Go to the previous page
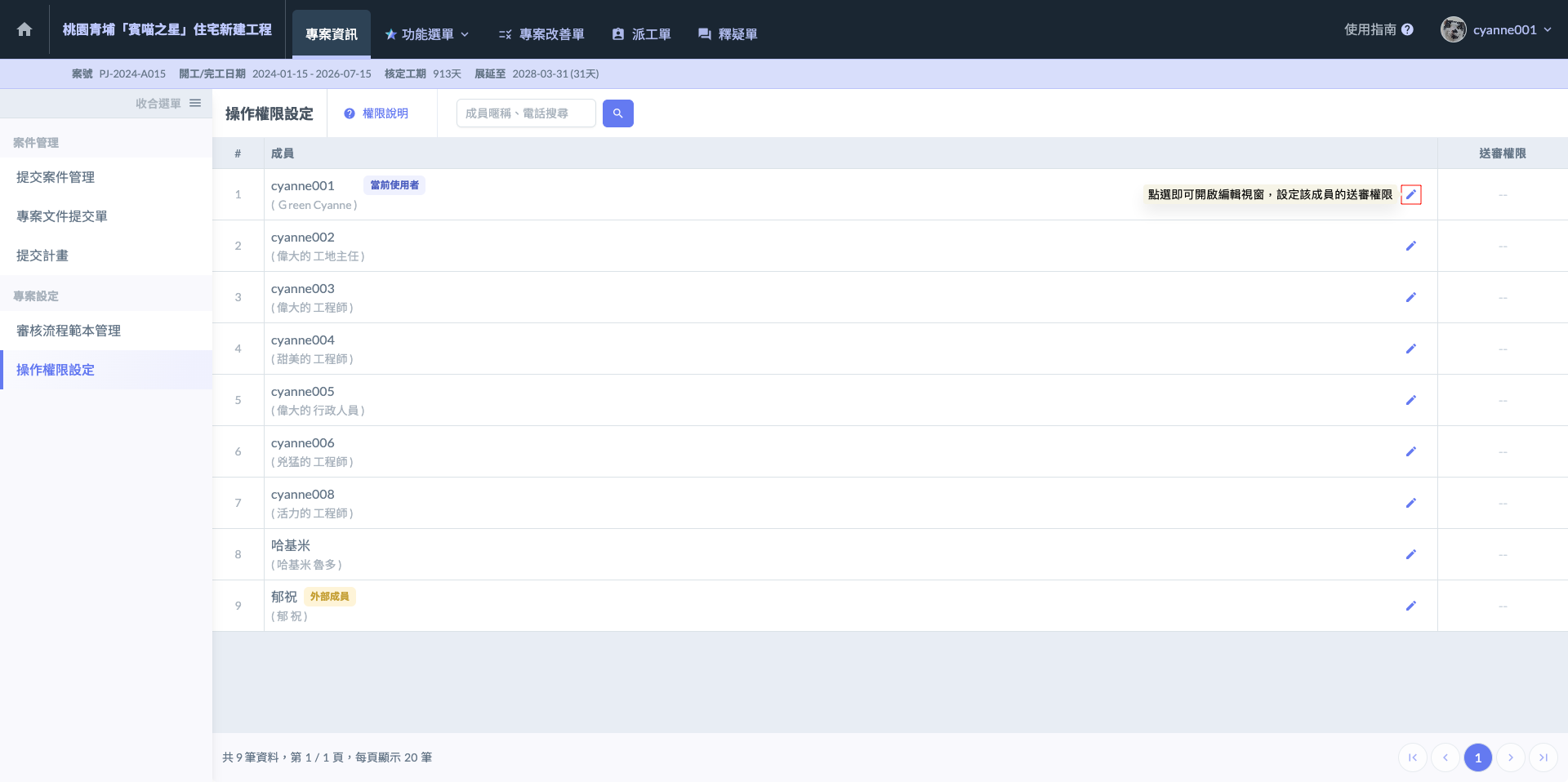 [x=1445, y=758]
